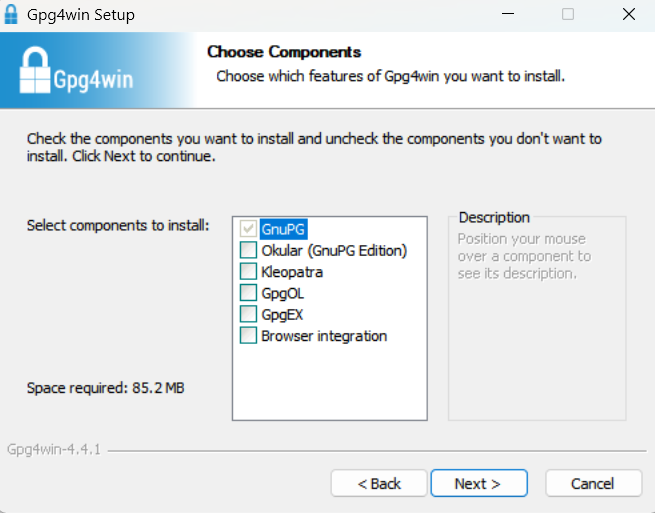Go to the next step with Next >
655x513 pixels.
(x=479, y=483)
